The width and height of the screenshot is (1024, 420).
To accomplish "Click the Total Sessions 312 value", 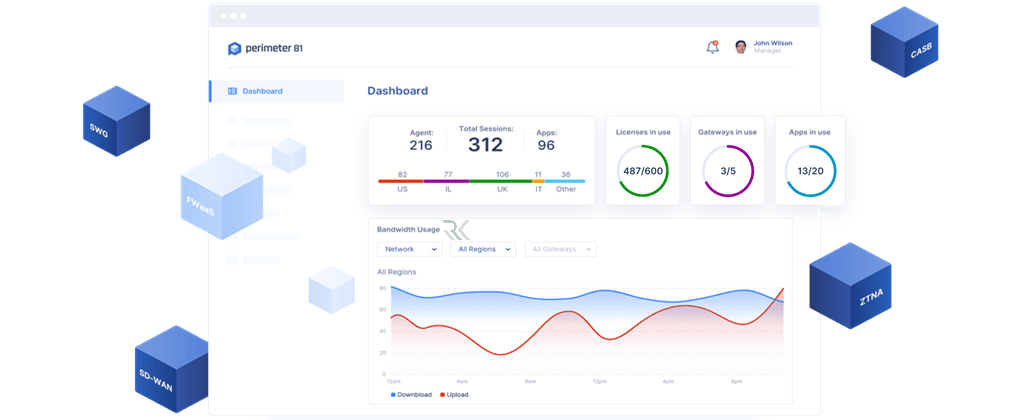I will tap(485, 145).
